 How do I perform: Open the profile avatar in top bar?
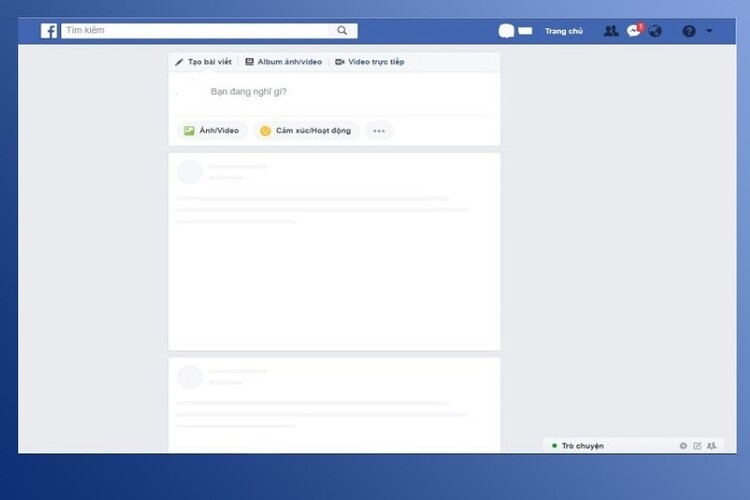pos(506,31)
